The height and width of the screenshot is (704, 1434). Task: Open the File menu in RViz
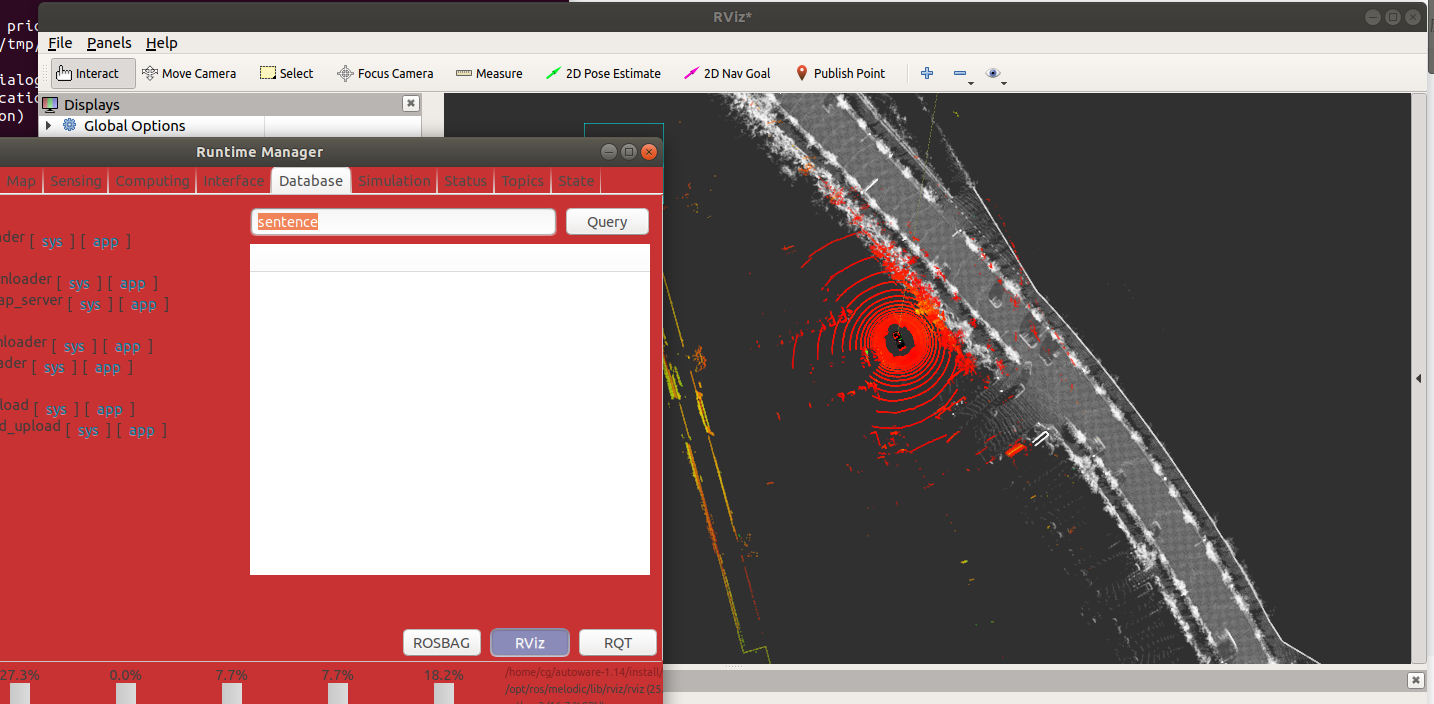(x=60, y=43)
